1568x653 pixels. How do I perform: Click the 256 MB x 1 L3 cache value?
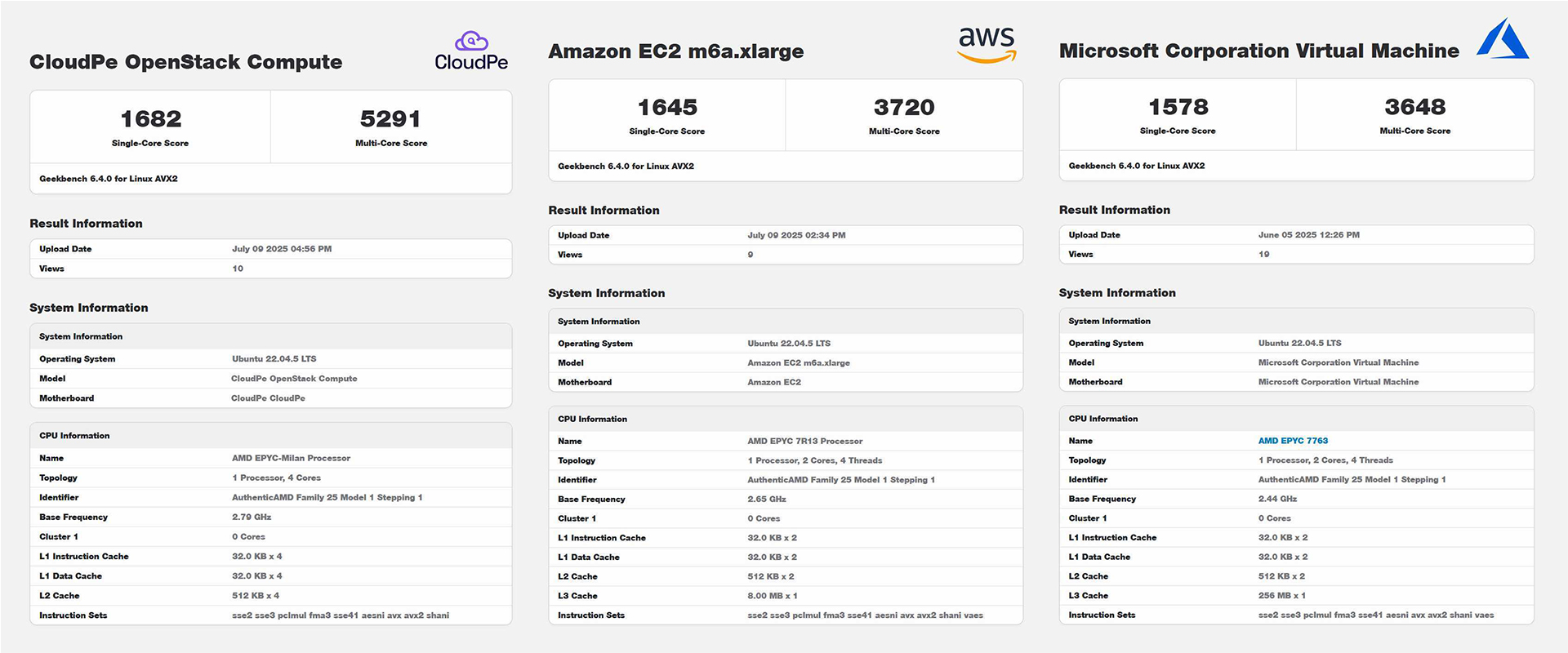click(1281, 596)
